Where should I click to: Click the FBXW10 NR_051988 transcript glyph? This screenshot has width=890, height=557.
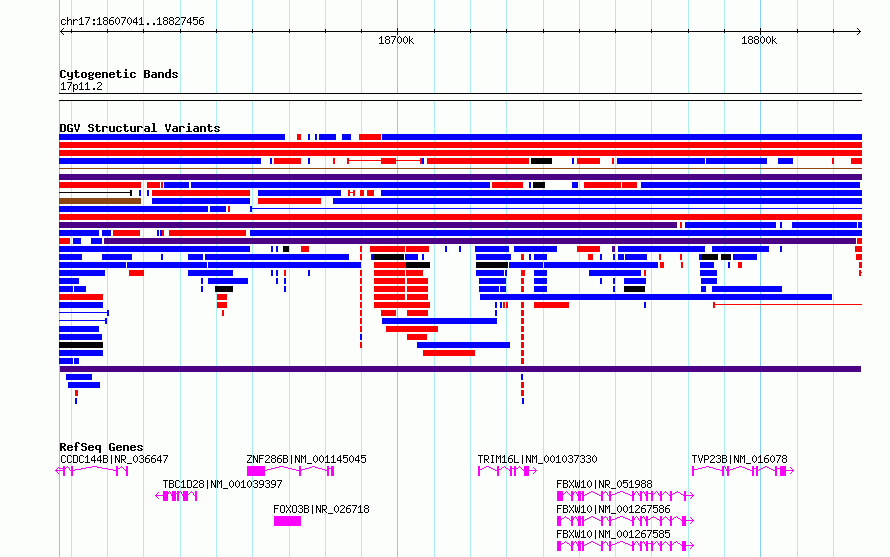click(625, 496)
